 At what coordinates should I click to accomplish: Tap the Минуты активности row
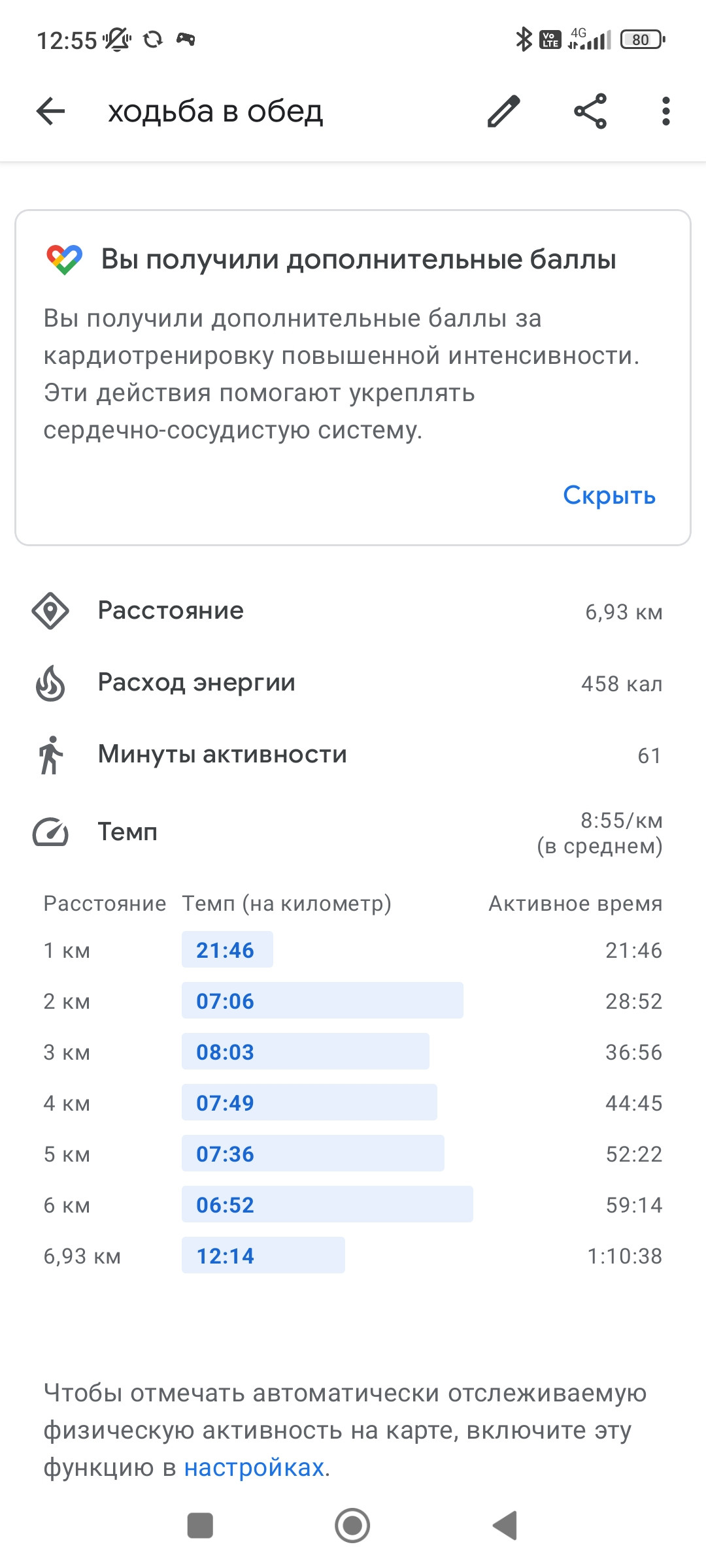coord(353,755)
